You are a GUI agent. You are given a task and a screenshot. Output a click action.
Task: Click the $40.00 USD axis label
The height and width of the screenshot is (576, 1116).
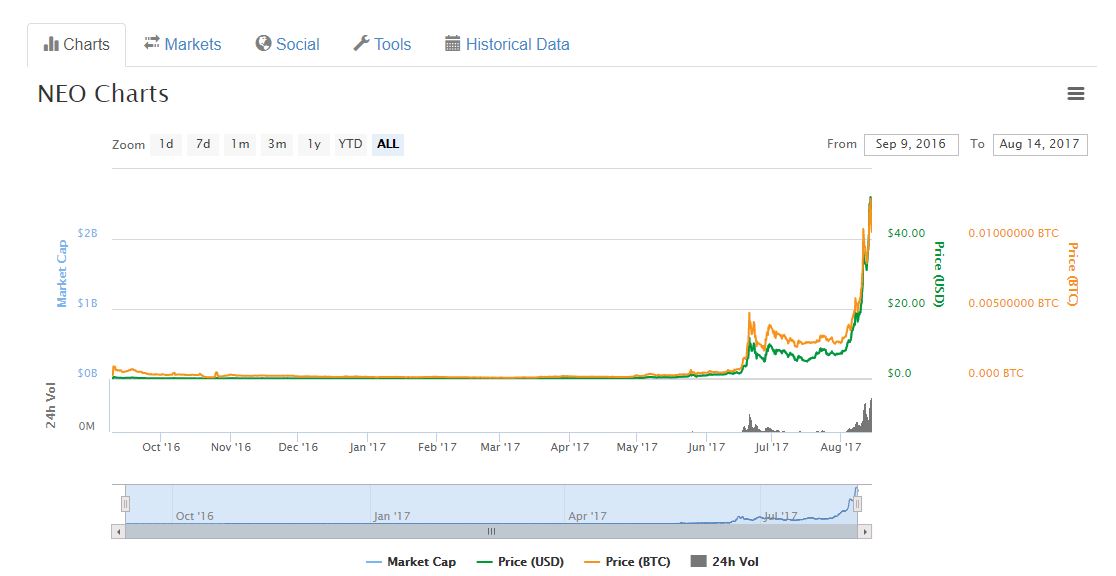[906, 233]
